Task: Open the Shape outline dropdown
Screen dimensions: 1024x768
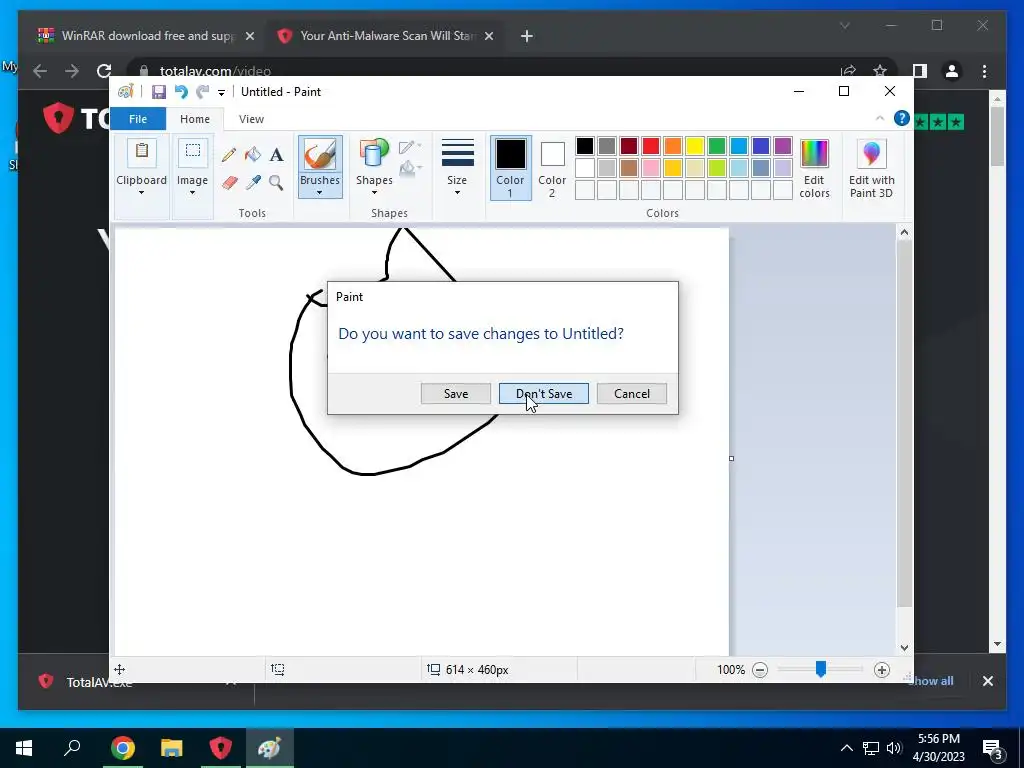Action: 409,146
